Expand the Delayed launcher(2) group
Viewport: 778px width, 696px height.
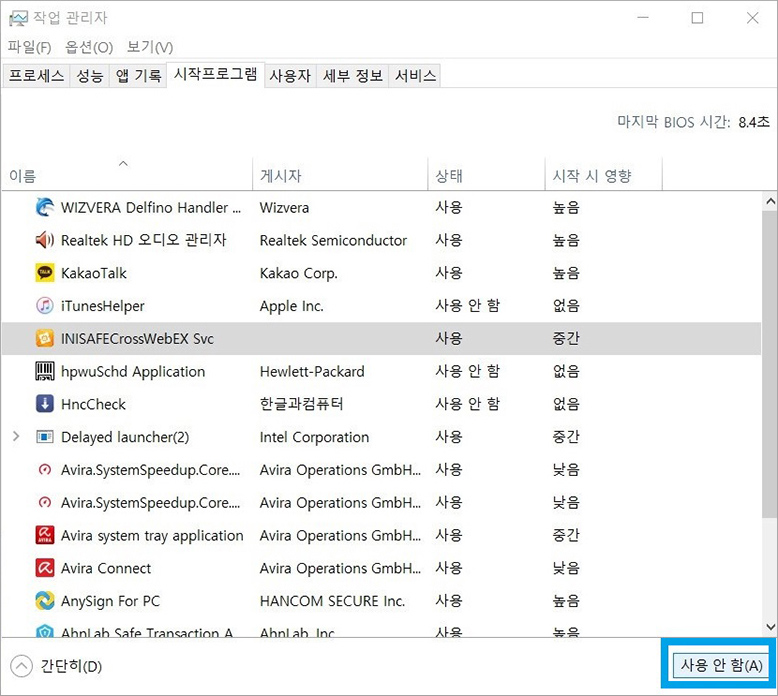coord(16,437)
